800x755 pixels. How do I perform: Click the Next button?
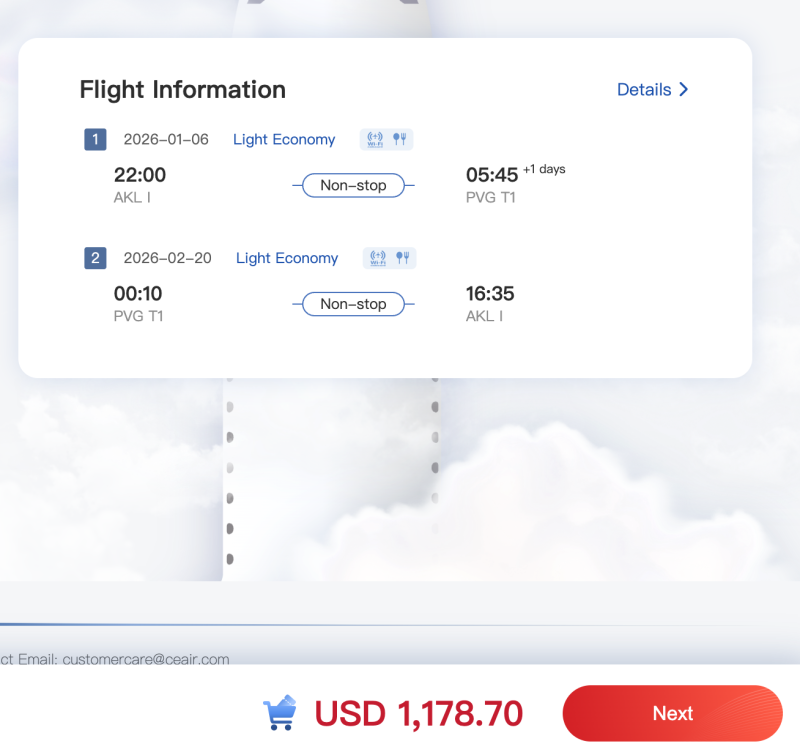click(x=672, y=713)
